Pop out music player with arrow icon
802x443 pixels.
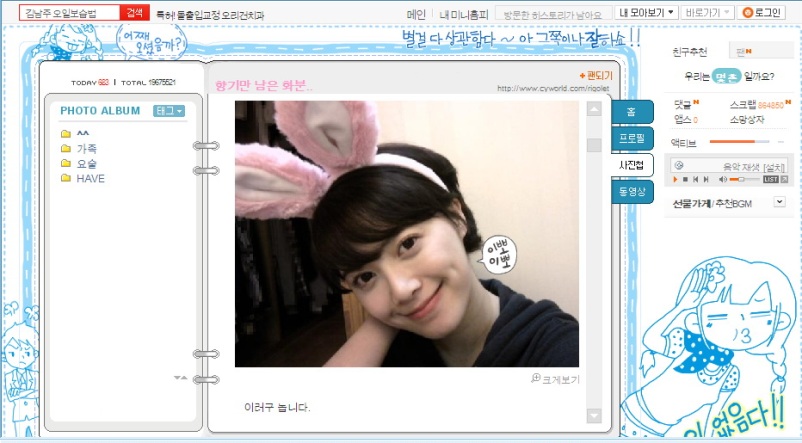tap(784, 180)
